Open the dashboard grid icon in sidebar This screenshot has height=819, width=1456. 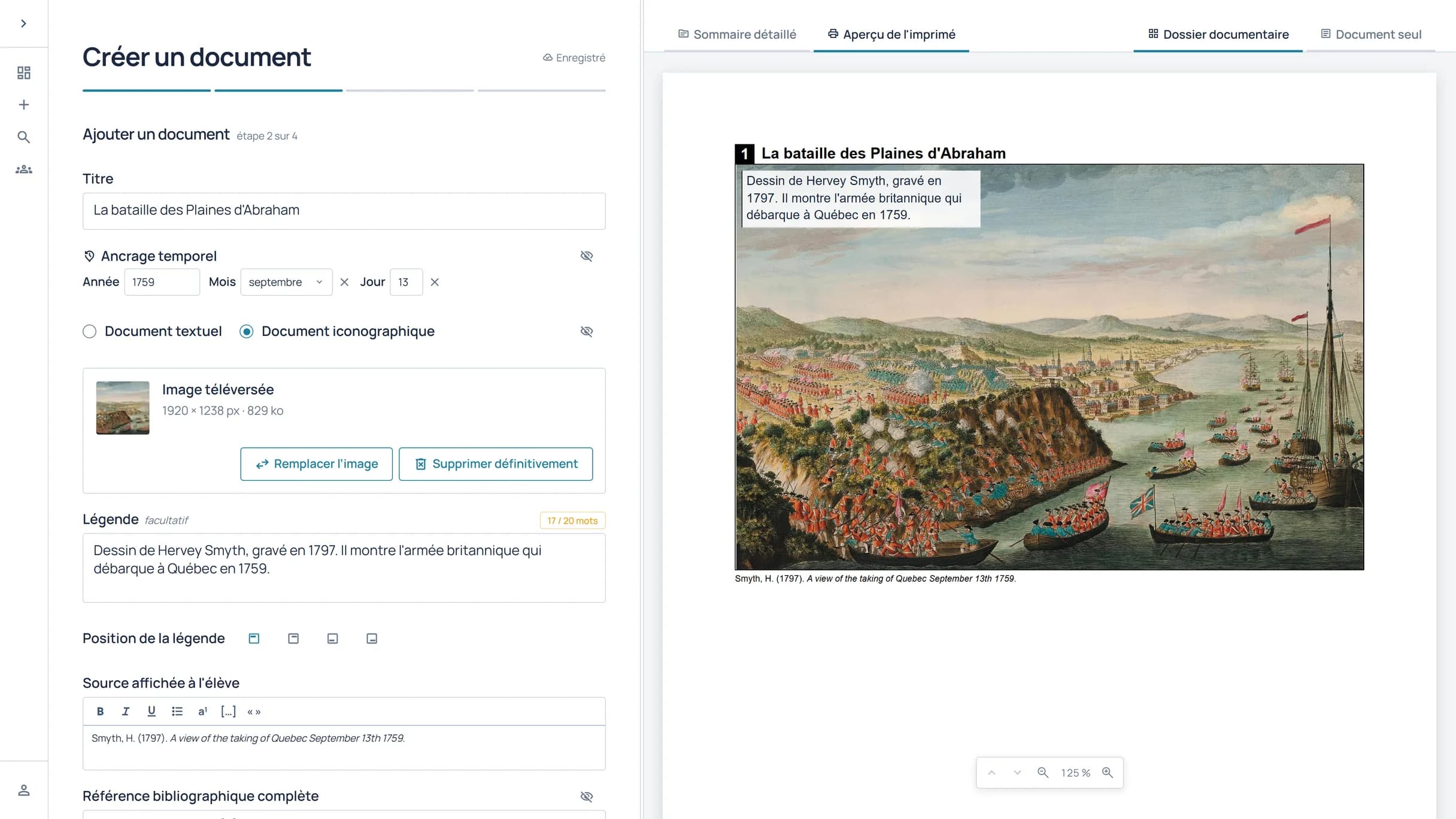click(23, 72)
